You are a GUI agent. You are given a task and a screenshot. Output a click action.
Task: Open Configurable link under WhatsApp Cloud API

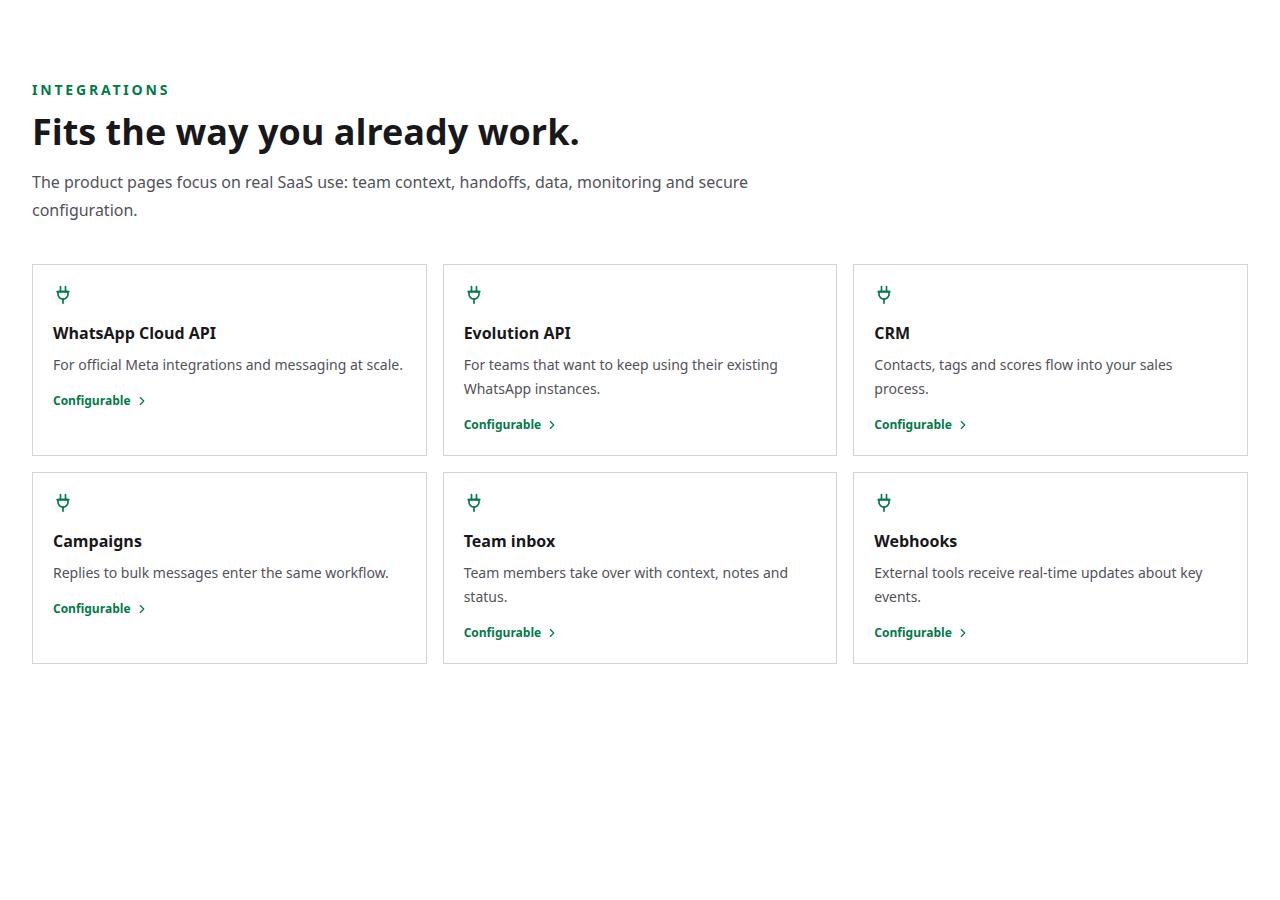[100, 400]
